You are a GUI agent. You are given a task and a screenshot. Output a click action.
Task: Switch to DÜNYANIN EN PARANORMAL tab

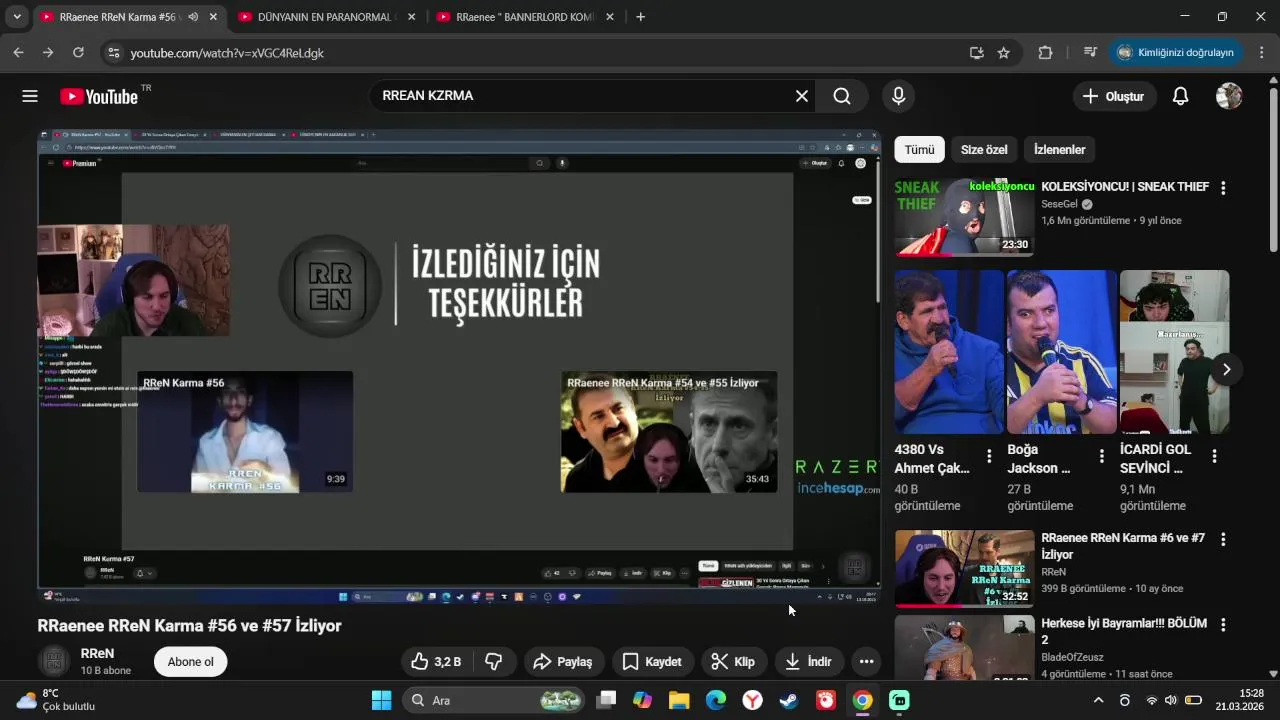click(x=326, y=17)
